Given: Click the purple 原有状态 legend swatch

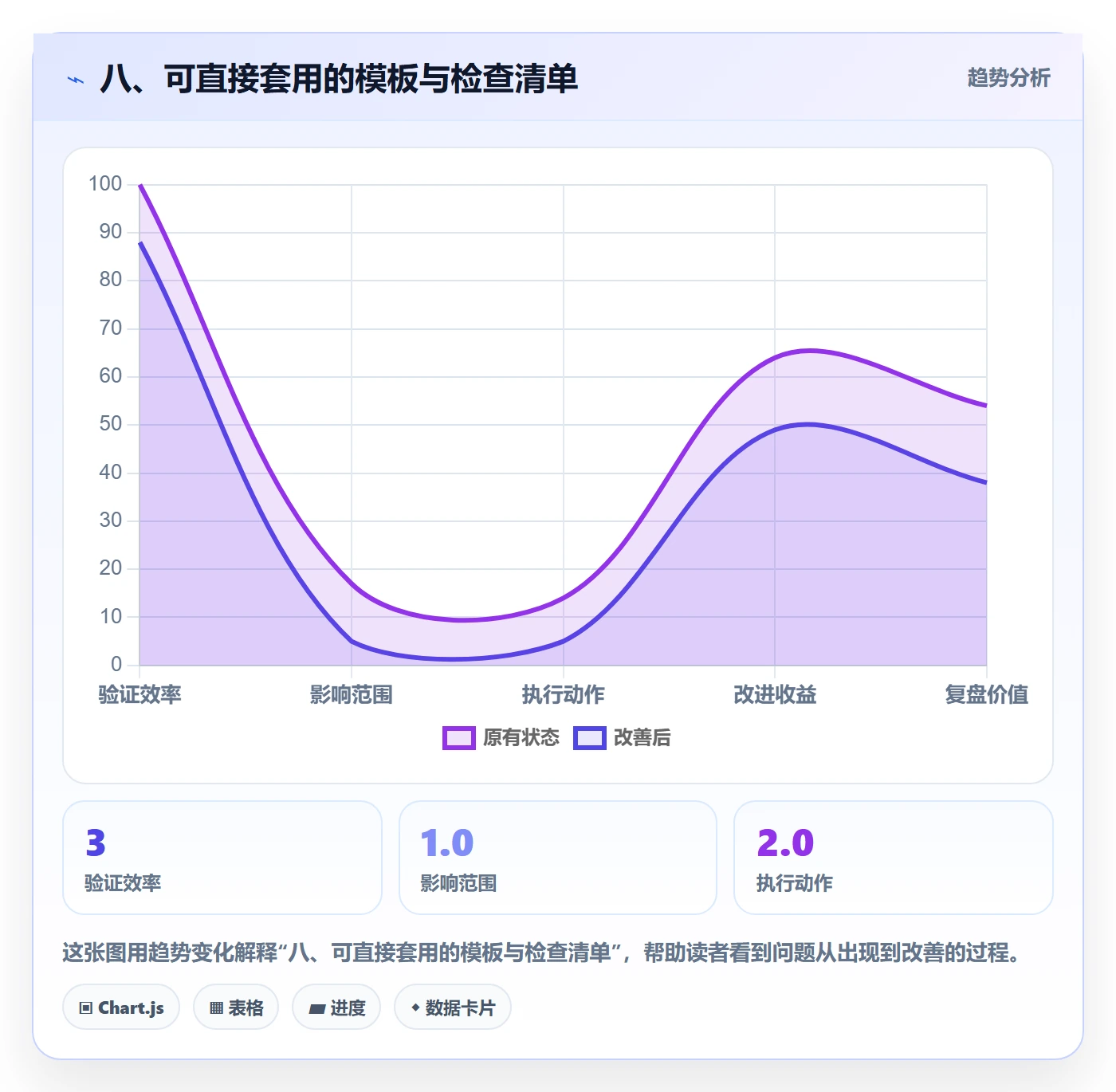Looking at the screenshot, I should coord(459,738).
